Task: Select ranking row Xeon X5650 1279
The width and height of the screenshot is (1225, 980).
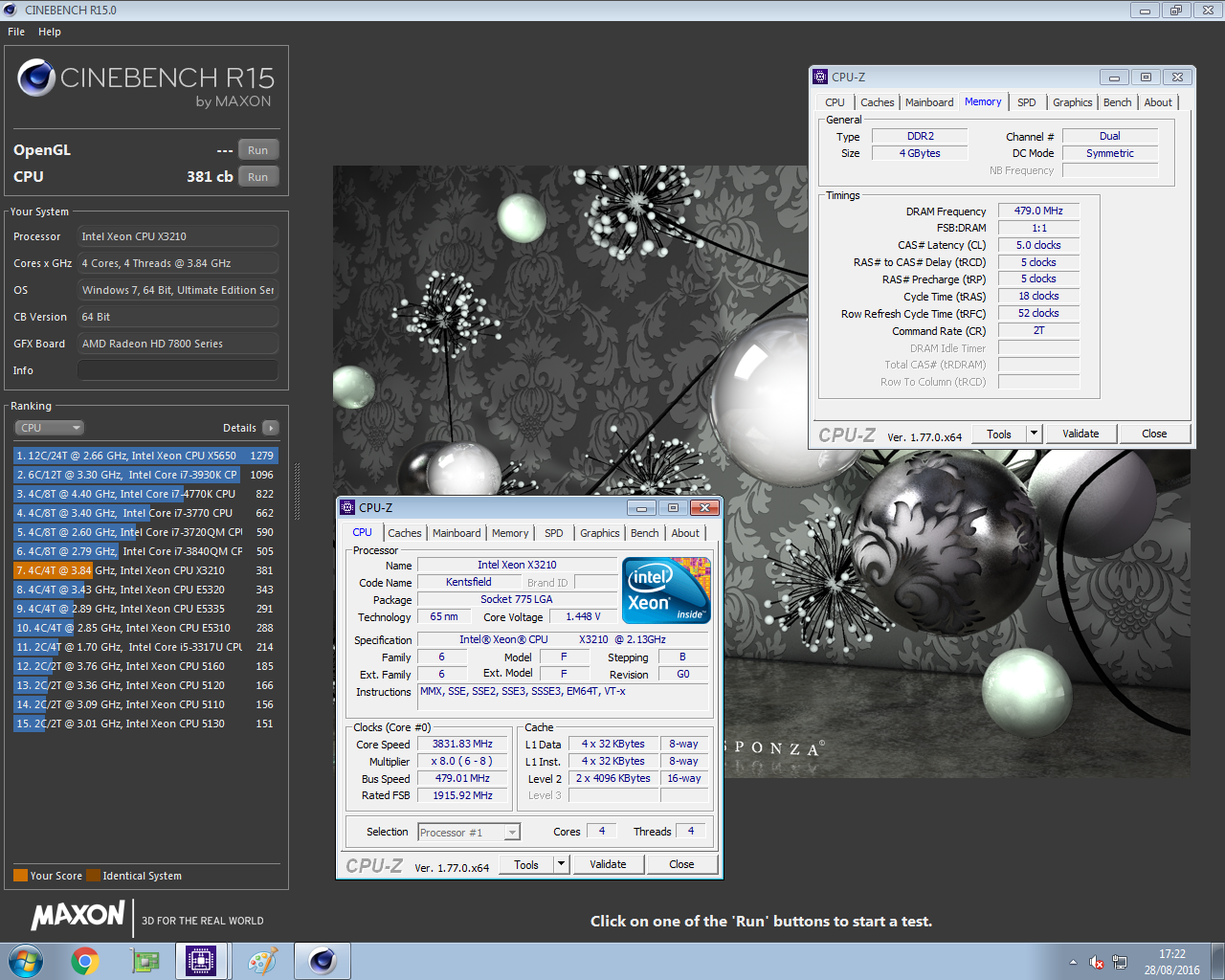Action: tap(145, 456)
